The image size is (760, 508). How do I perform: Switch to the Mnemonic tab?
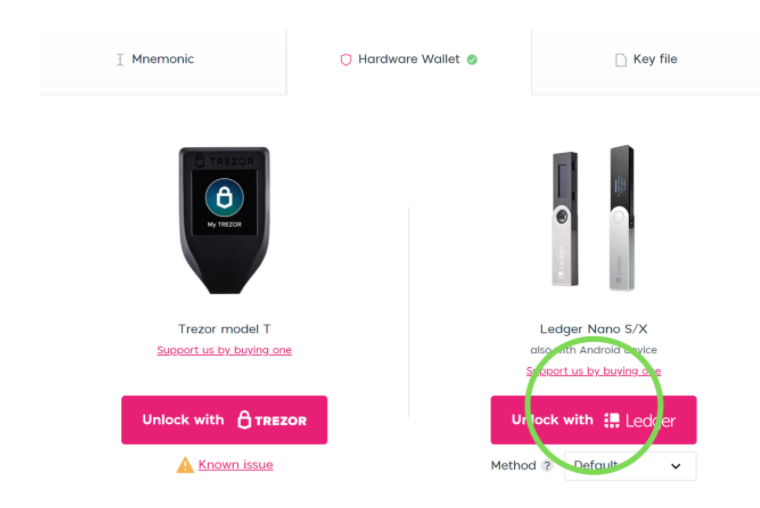coord(162,60)
